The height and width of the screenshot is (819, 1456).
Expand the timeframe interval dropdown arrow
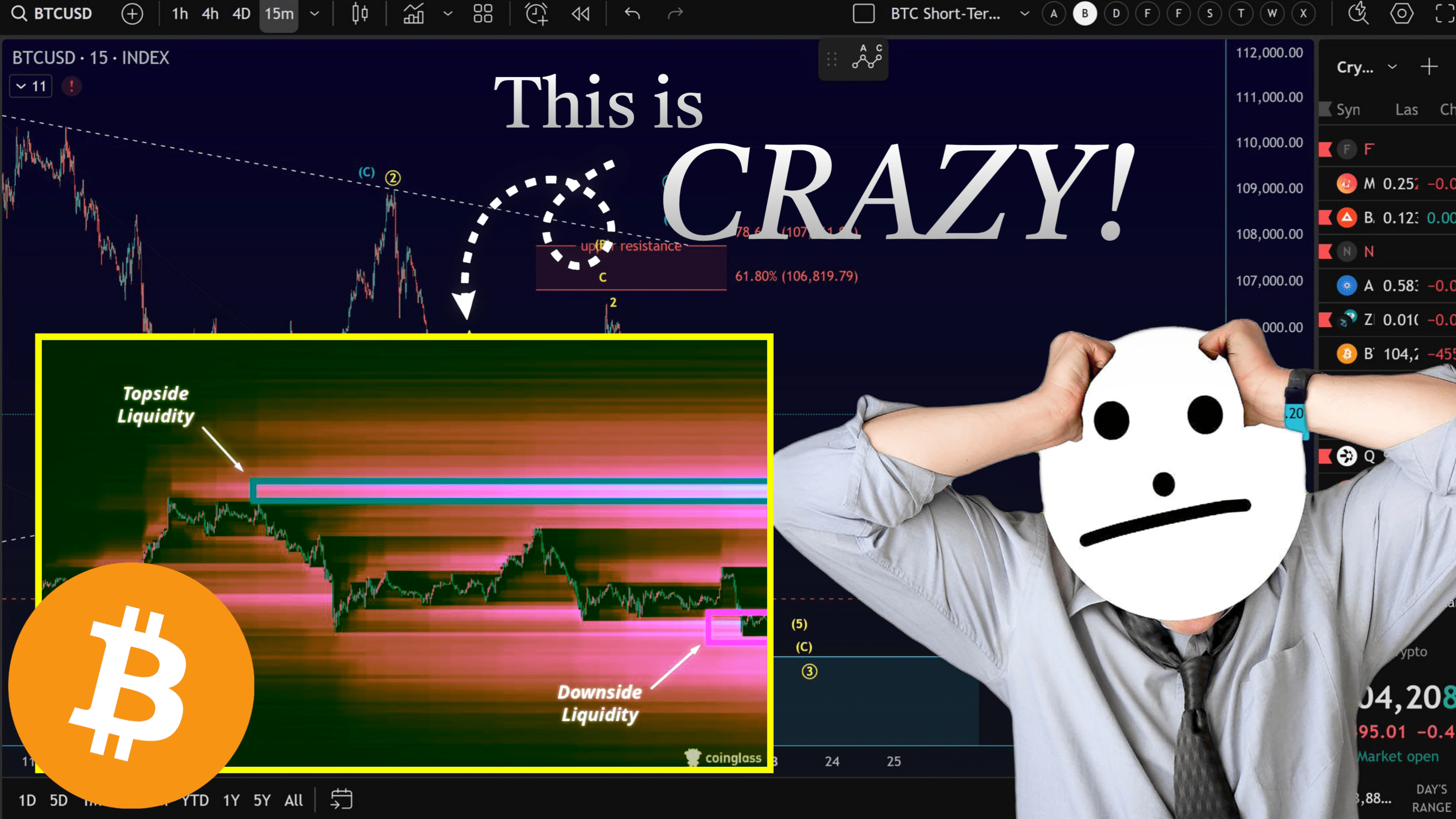click(x=315, y=13)
